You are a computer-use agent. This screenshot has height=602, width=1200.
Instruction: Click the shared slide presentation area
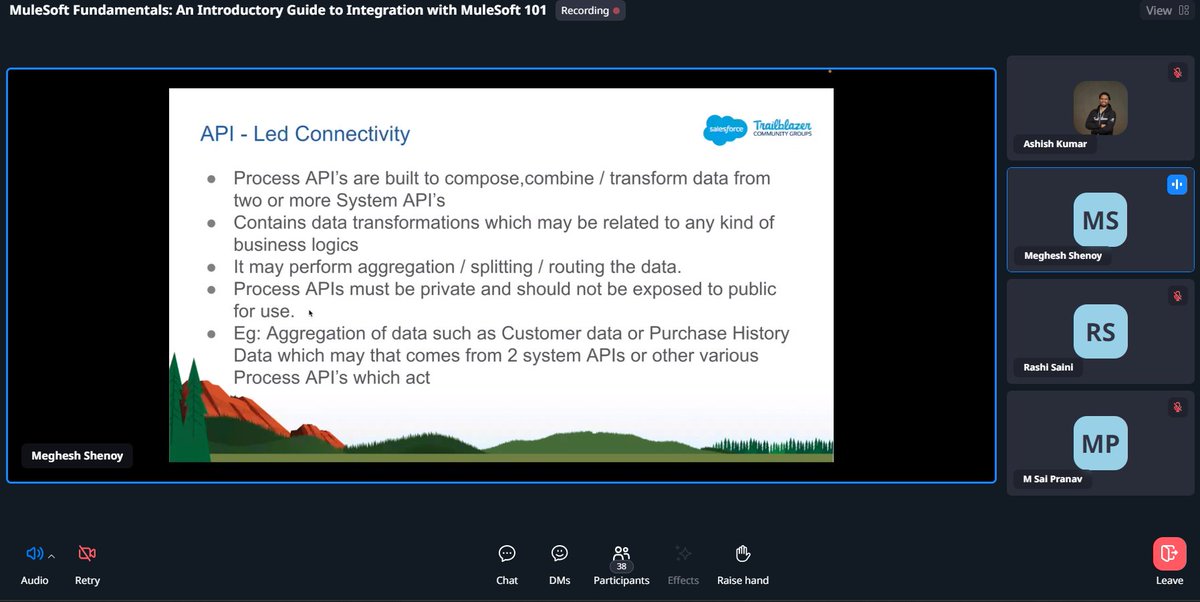[x=501, y=275]
